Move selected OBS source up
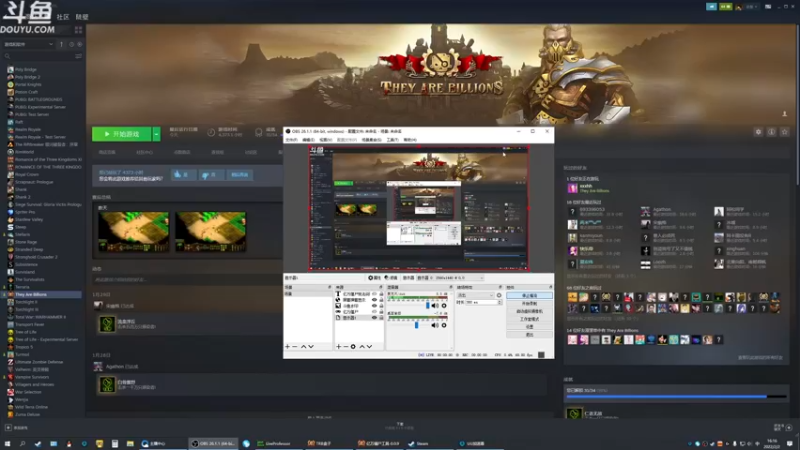The image size is (800, 450). [362, 346]
